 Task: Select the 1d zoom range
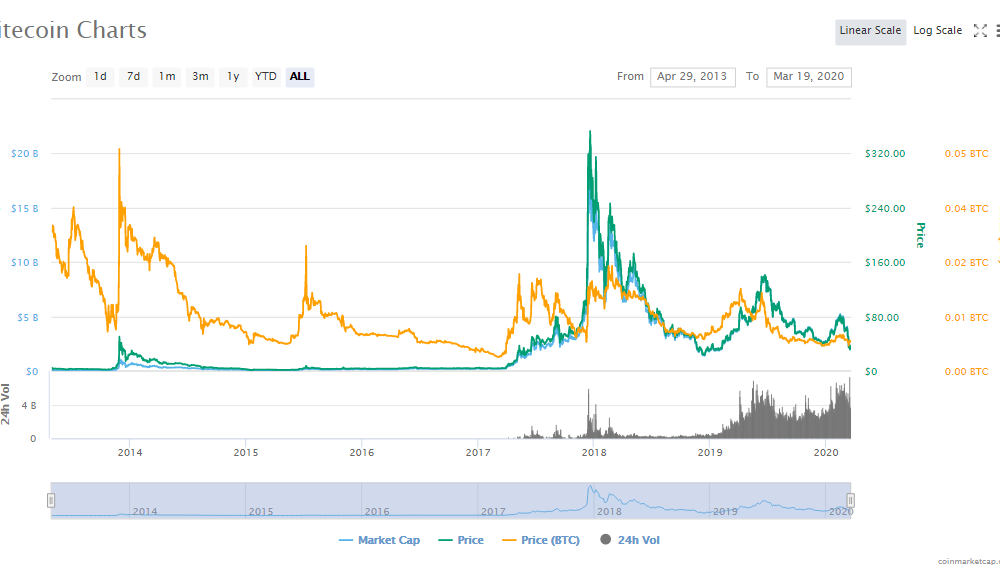coord(100,77)
